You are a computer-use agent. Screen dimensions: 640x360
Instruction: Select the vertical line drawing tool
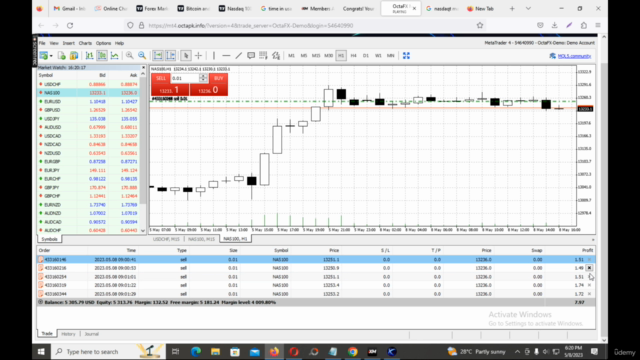pos(213,56)
